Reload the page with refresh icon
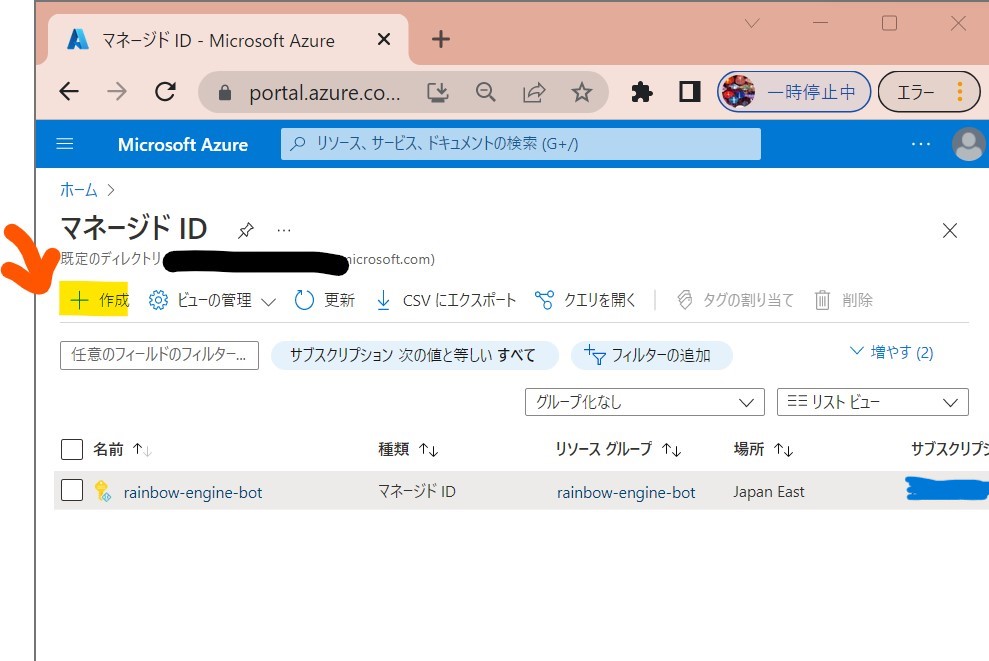Image resolution: width=989 pixels, height=661 pixels. (x=165, y=92)
